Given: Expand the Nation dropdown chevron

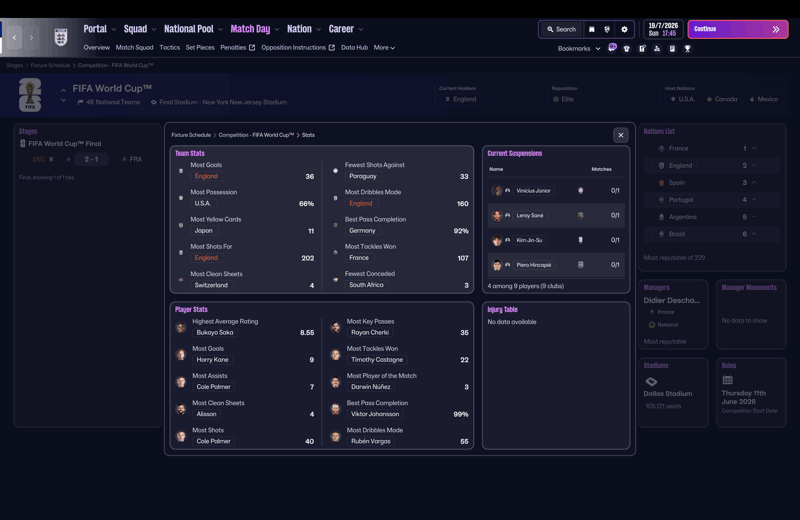Looking at the screenshot, I should tap(318, 30).
